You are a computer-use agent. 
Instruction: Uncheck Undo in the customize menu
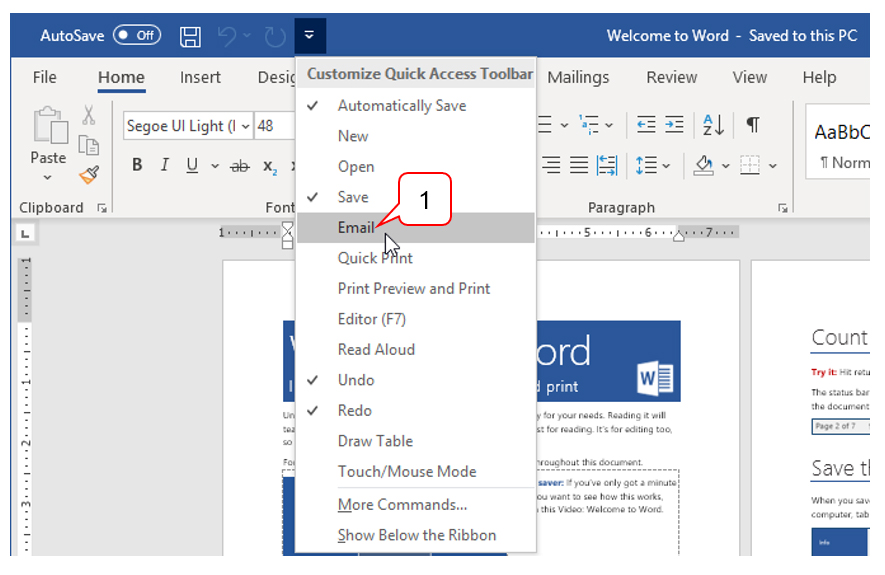pyautogui.click(x=415, y=380)
